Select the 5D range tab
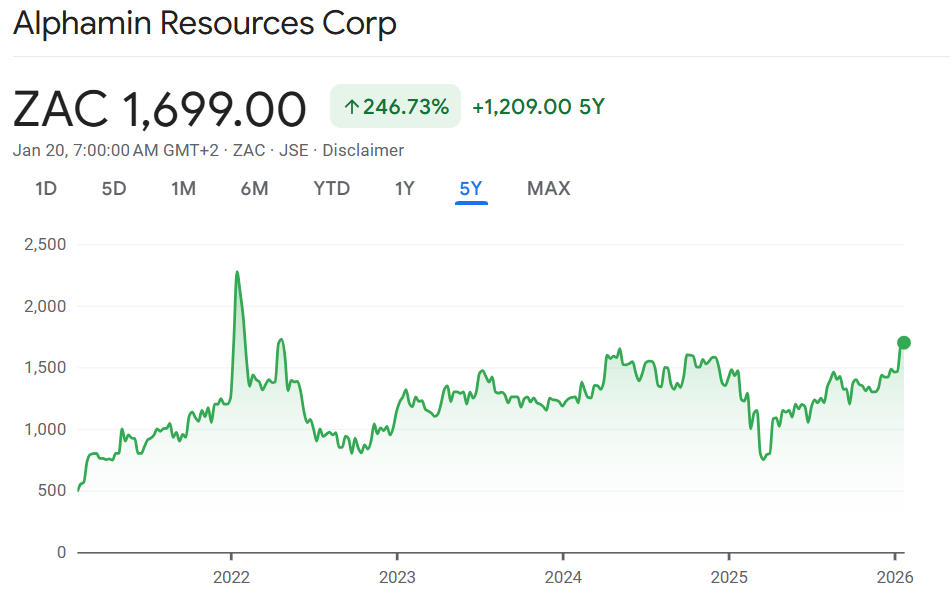The width and height of the screenshot is (950, 595). tap(114, 188)
